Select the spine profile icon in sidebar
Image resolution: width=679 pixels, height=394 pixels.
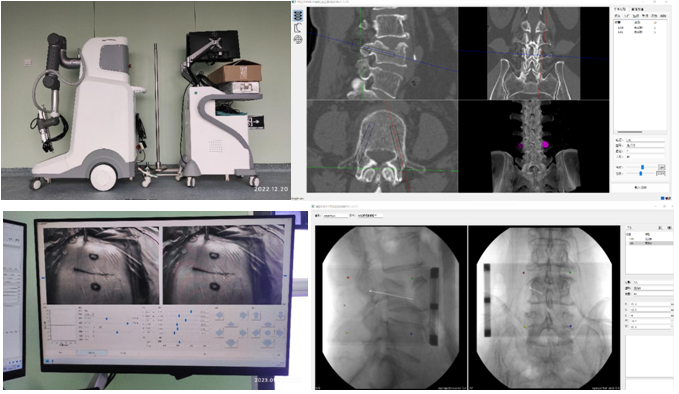(x=298, y=28)
